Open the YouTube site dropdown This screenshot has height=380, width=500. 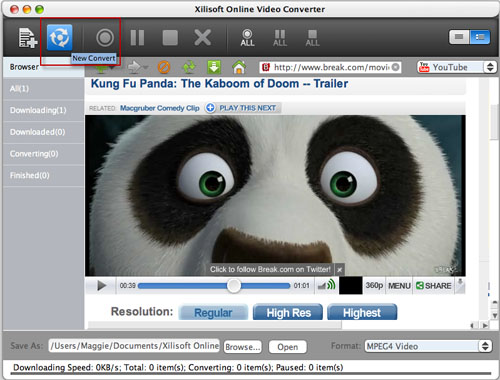point(456,67)
